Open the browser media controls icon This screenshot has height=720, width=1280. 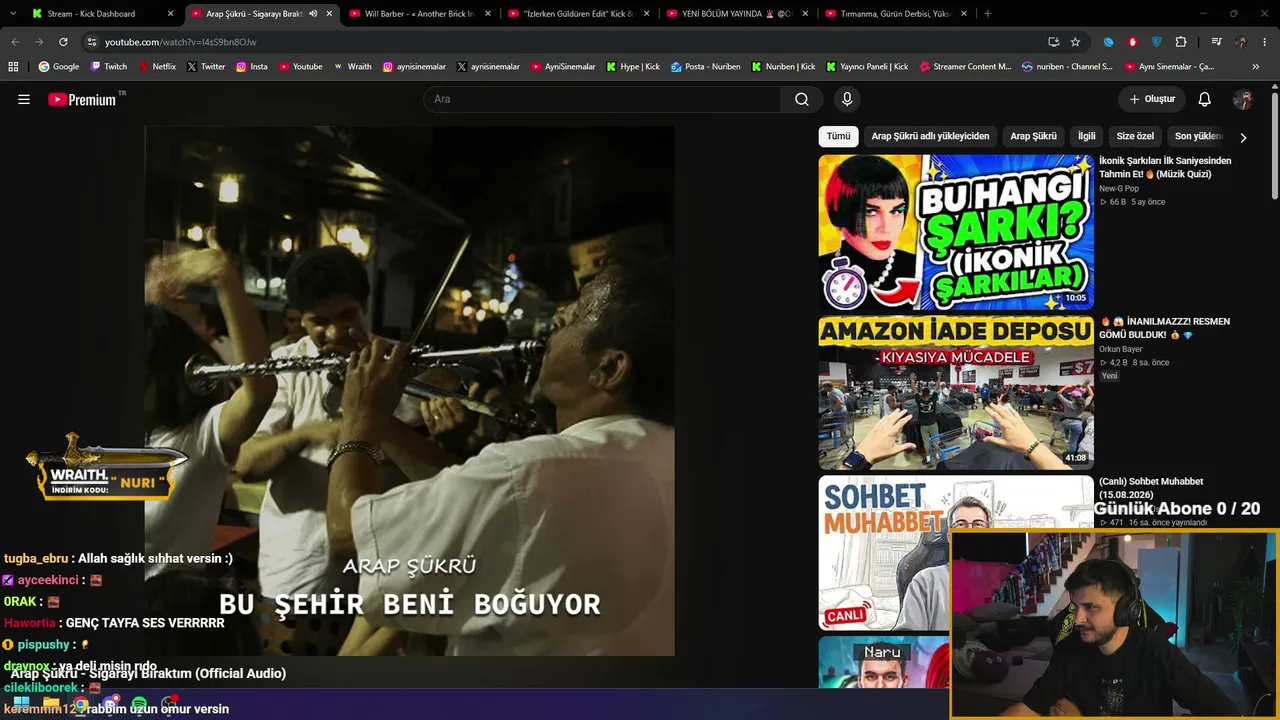[x=1216, y=42]
